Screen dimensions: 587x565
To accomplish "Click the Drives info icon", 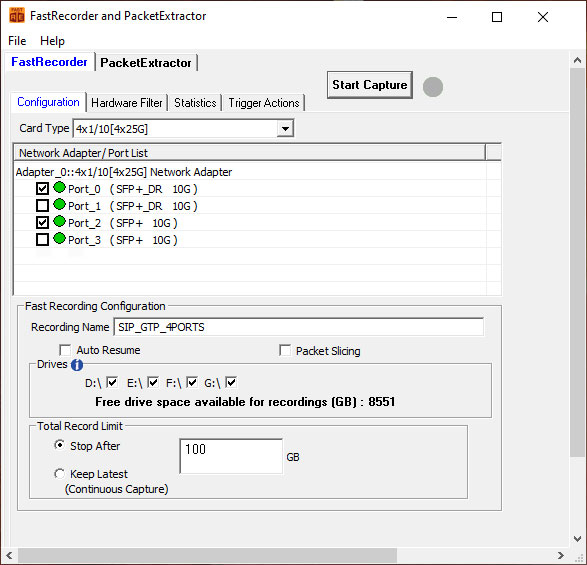I will tap(77, 365).
